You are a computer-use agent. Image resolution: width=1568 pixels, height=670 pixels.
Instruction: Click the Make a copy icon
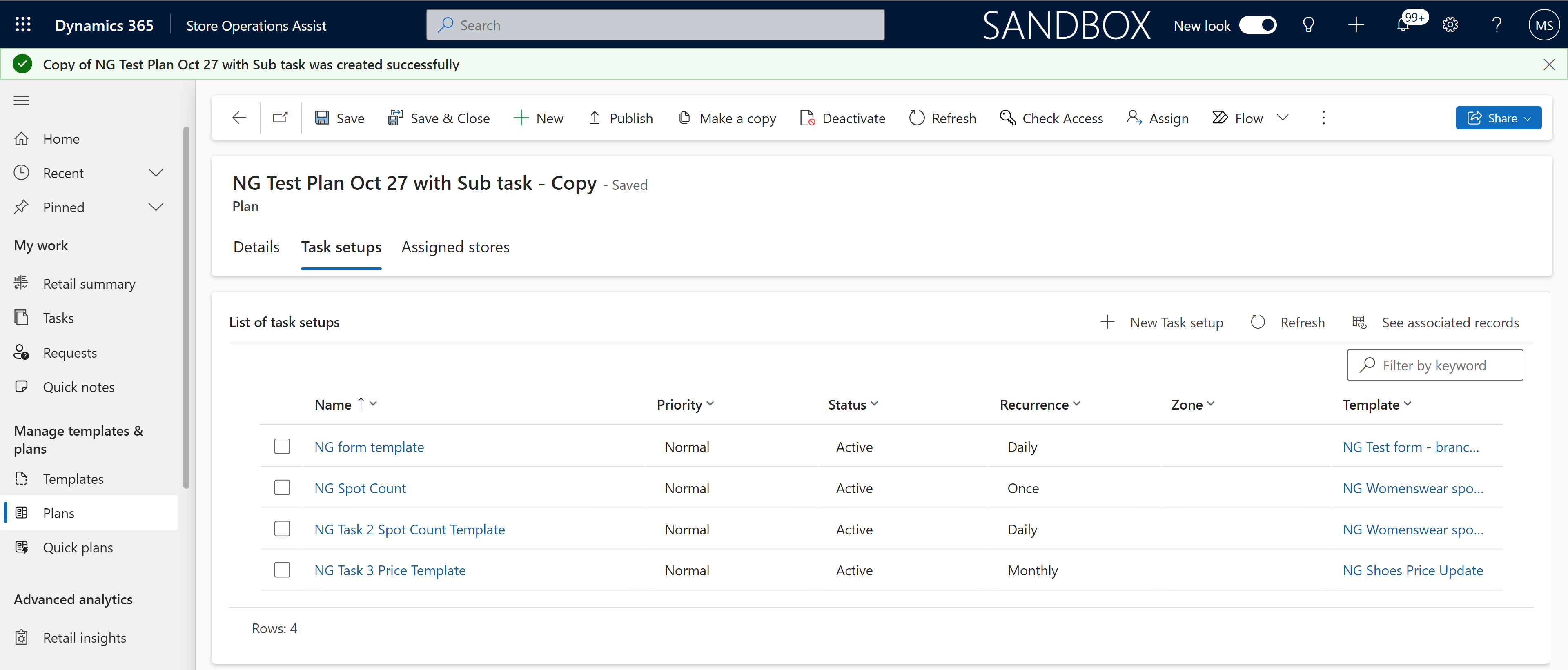684,118
